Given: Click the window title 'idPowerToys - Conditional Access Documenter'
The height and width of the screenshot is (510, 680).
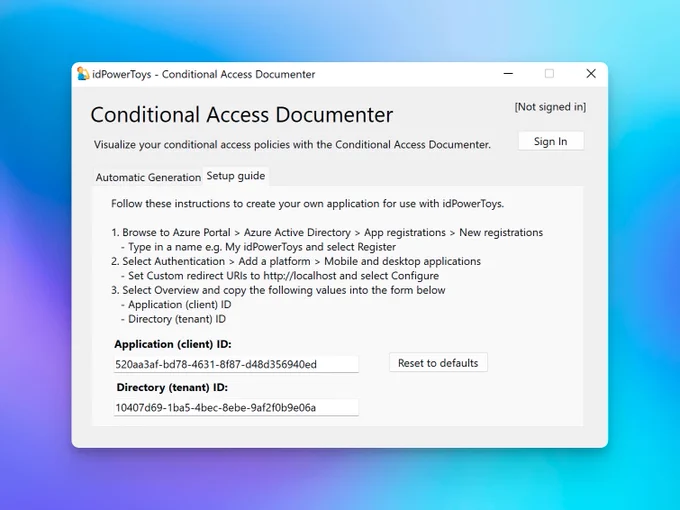Looking at the screenshot, I should (x=203, y=74).
